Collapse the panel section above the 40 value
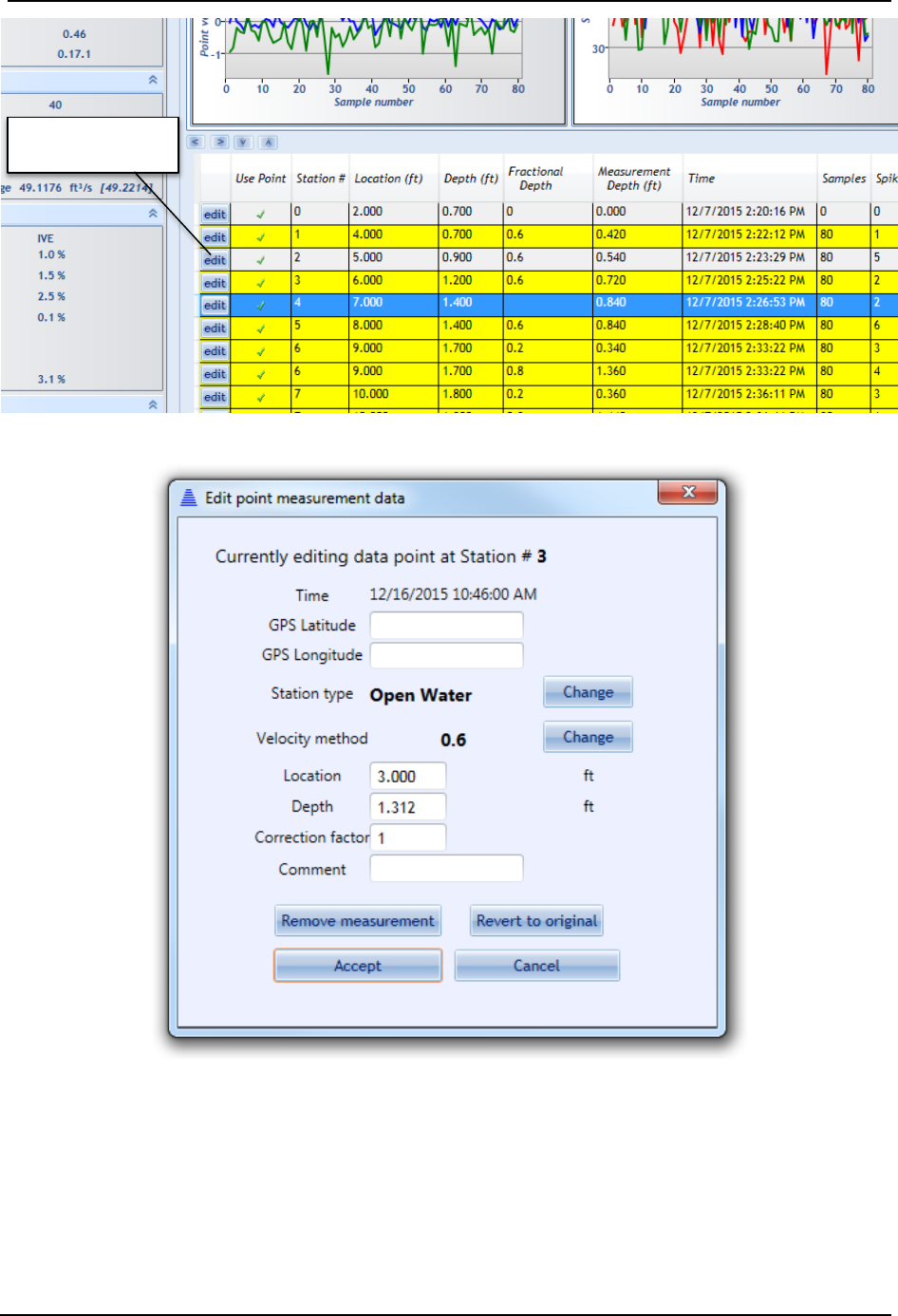 [153, 80]
